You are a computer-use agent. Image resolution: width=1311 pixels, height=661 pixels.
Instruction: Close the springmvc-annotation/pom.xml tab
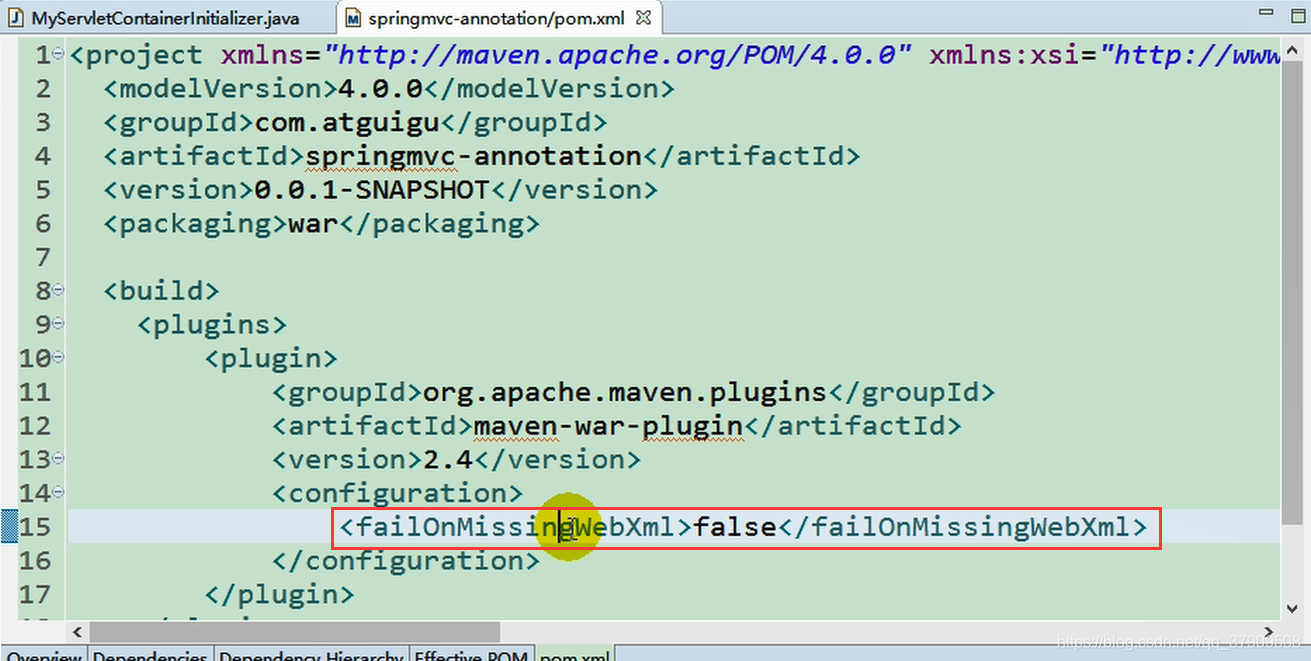pyautogui.click(x=643, y=18)
